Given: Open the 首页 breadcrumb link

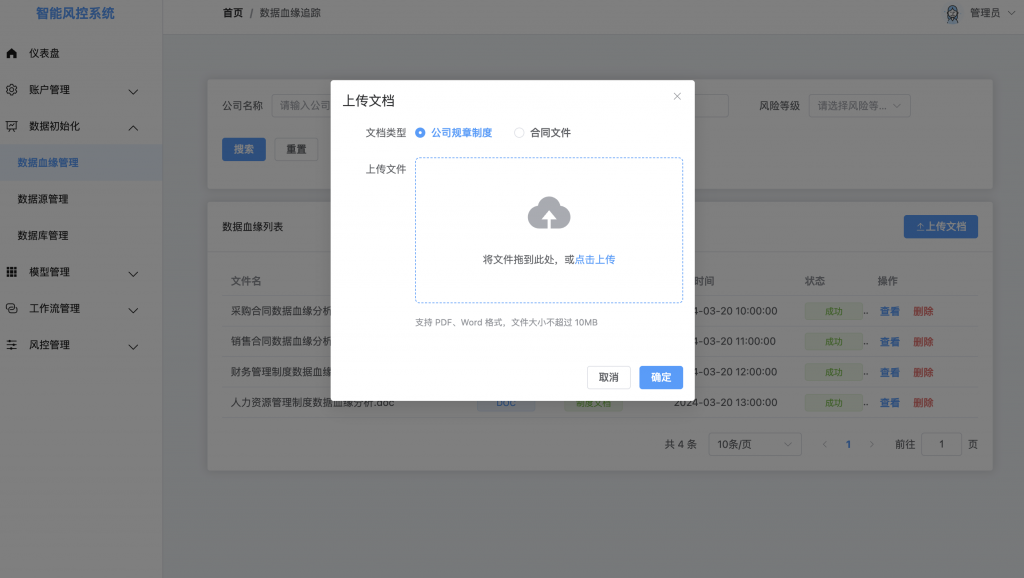Looking at the screenshot, I should (231, 12).
